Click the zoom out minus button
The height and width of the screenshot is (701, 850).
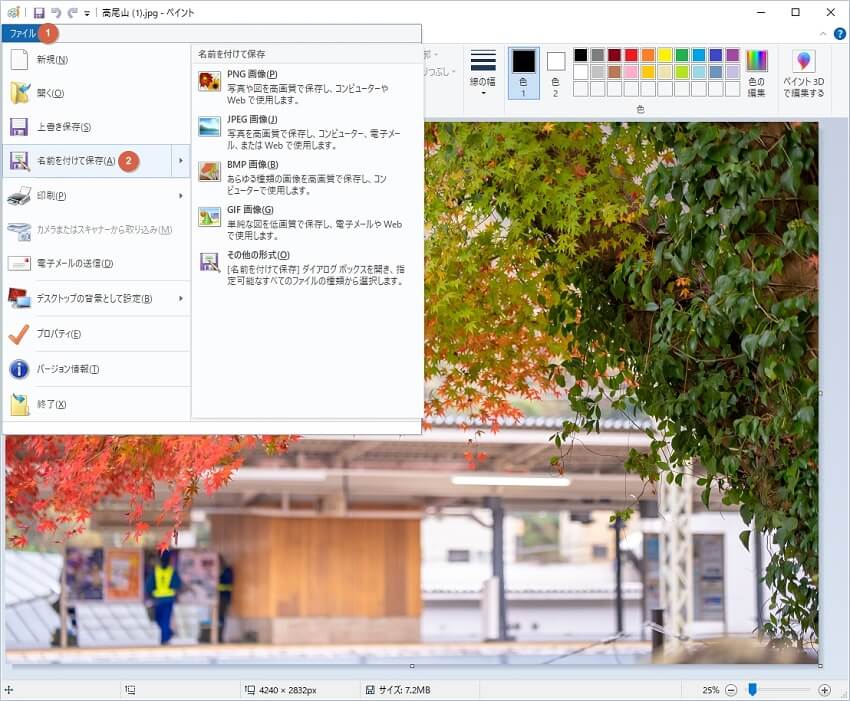pos(731,690)
